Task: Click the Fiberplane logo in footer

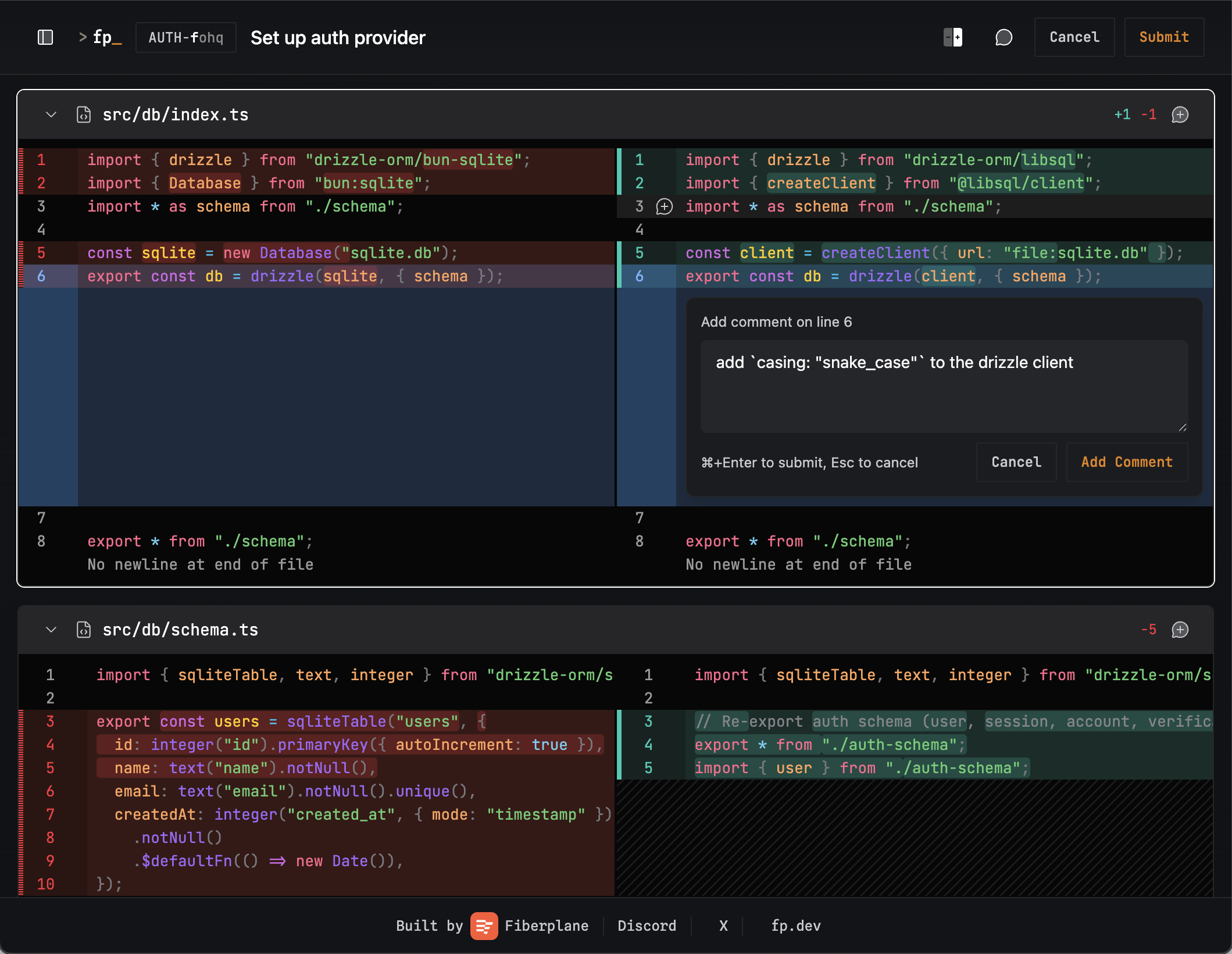Action: [484, 926]
